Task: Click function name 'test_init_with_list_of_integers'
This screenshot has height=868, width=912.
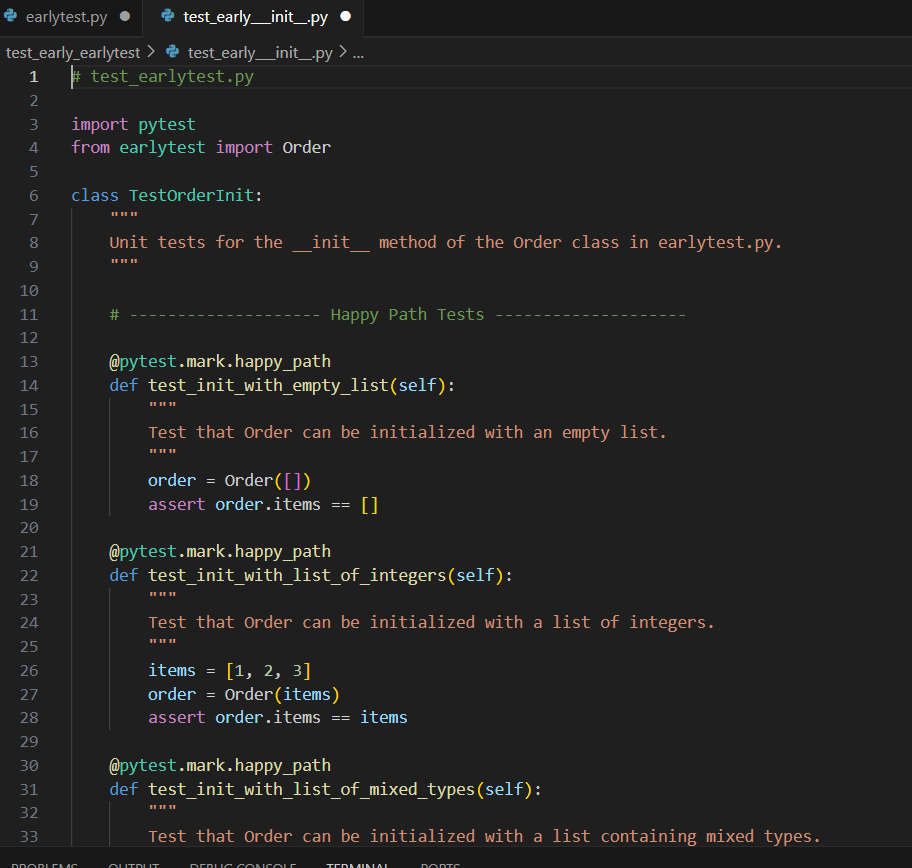Action: pyautogui.click(x=297, y=575)
